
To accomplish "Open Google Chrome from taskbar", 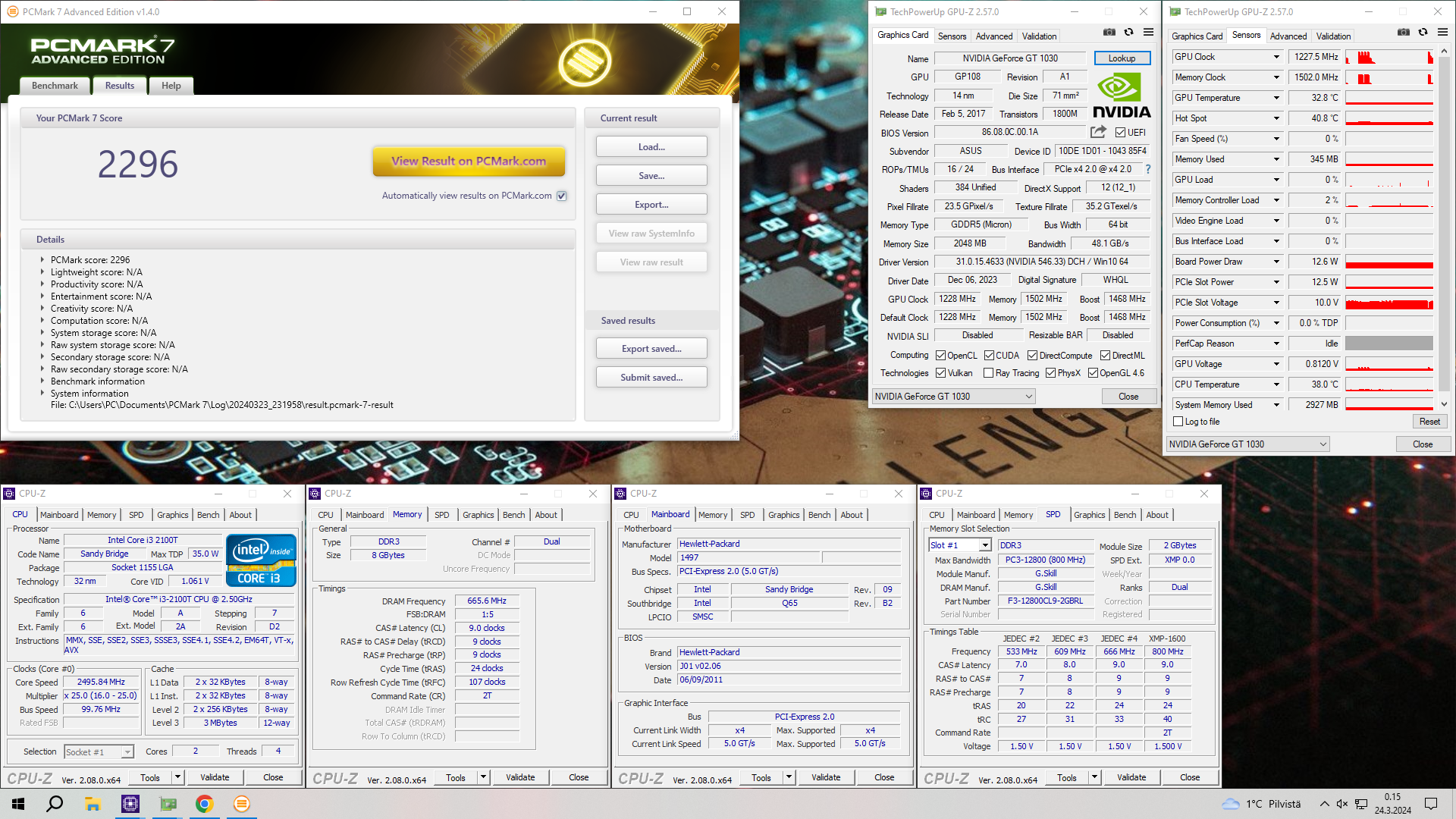I will (x=204, y=804).
